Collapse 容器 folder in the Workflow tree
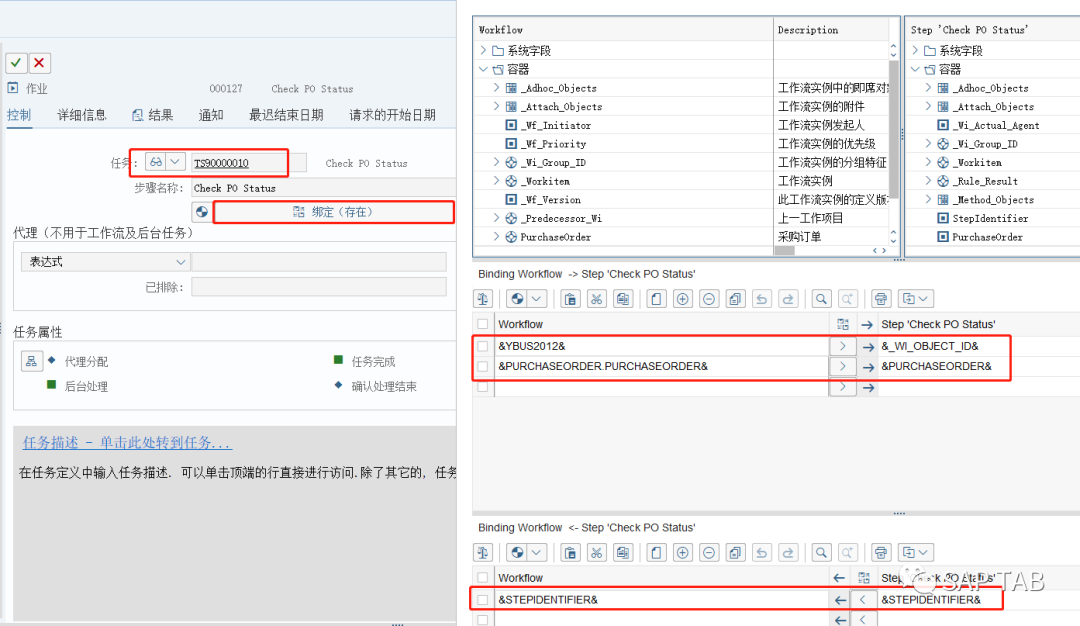1080x626 pixels. pos(483,69)
